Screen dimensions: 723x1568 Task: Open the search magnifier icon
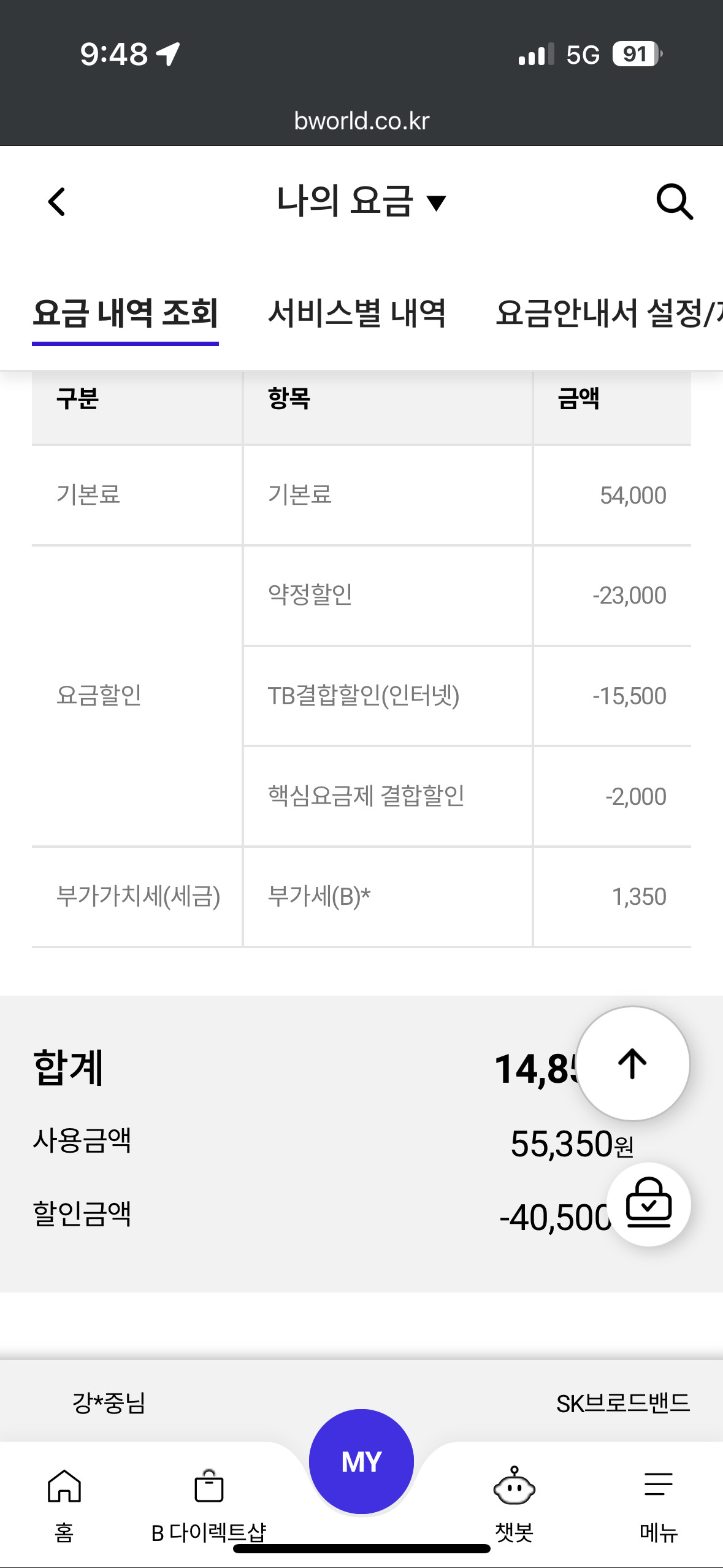(675, 202)
